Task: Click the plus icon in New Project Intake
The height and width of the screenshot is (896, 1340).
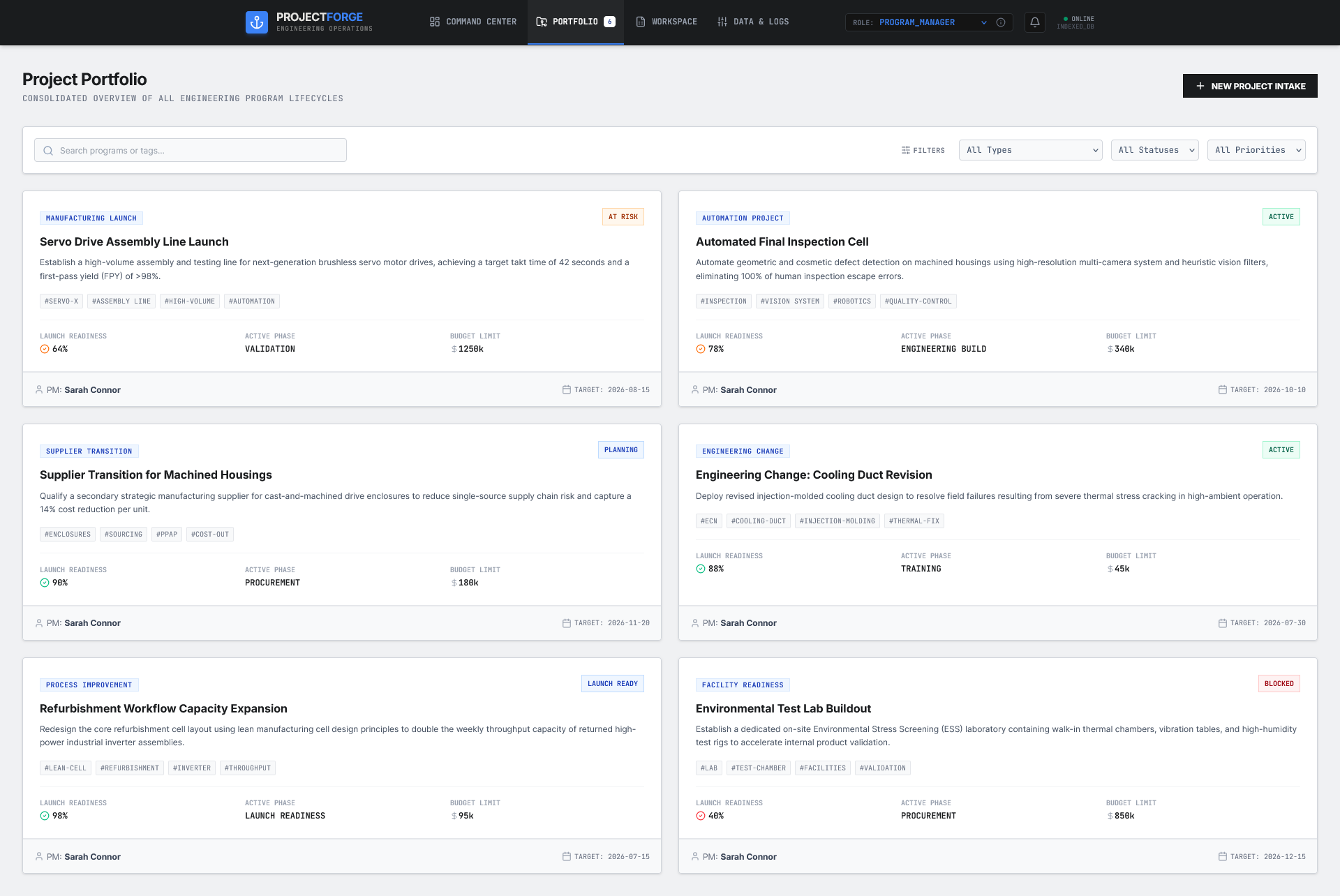Action: tap(1200, 86)
